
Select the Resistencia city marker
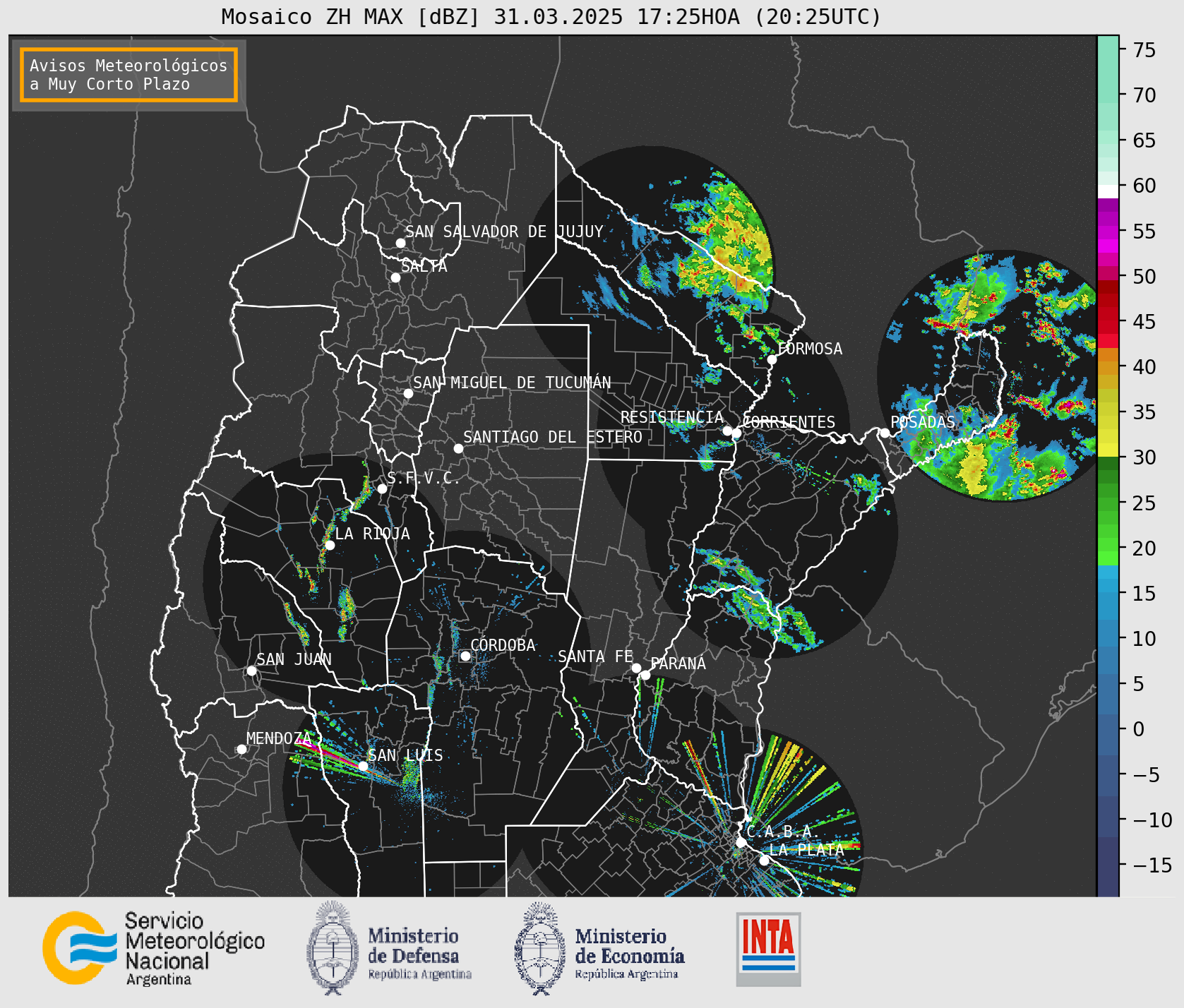coord(727,431)
